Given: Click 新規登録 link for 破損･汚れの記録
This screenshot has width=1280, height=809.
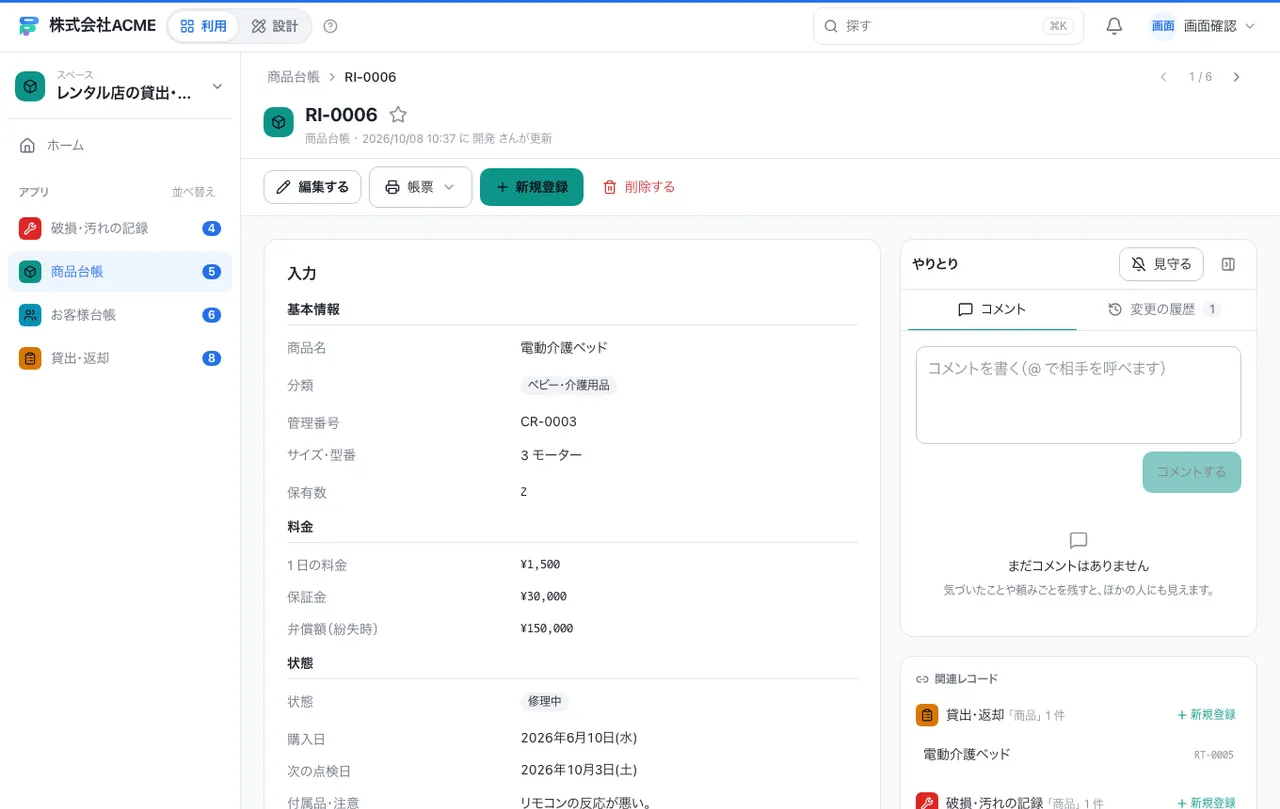Looking at the screenshot, I should pos(1206,803).
